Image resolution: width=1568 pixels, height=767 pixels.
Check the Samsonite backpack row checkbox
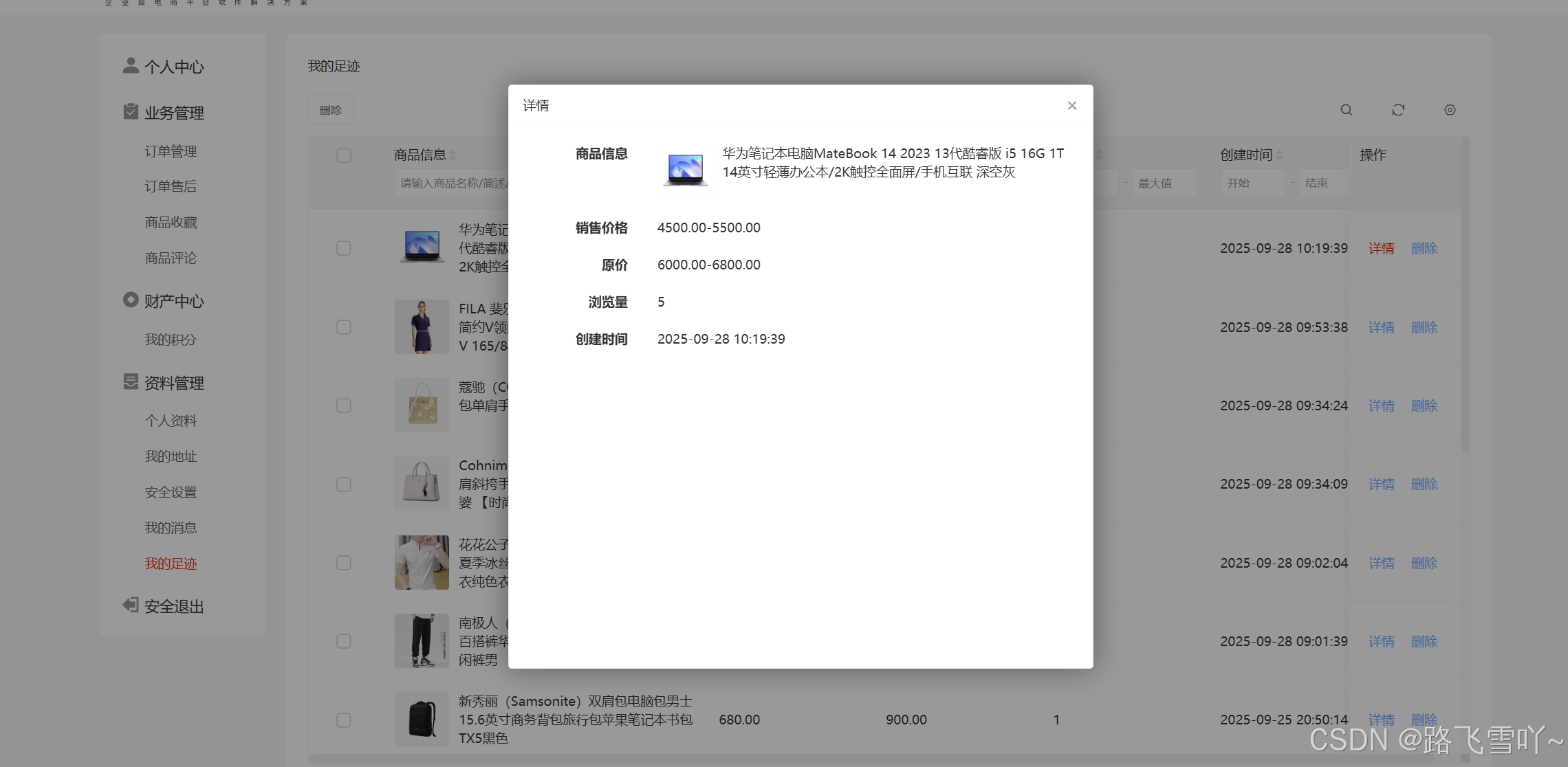344,720
